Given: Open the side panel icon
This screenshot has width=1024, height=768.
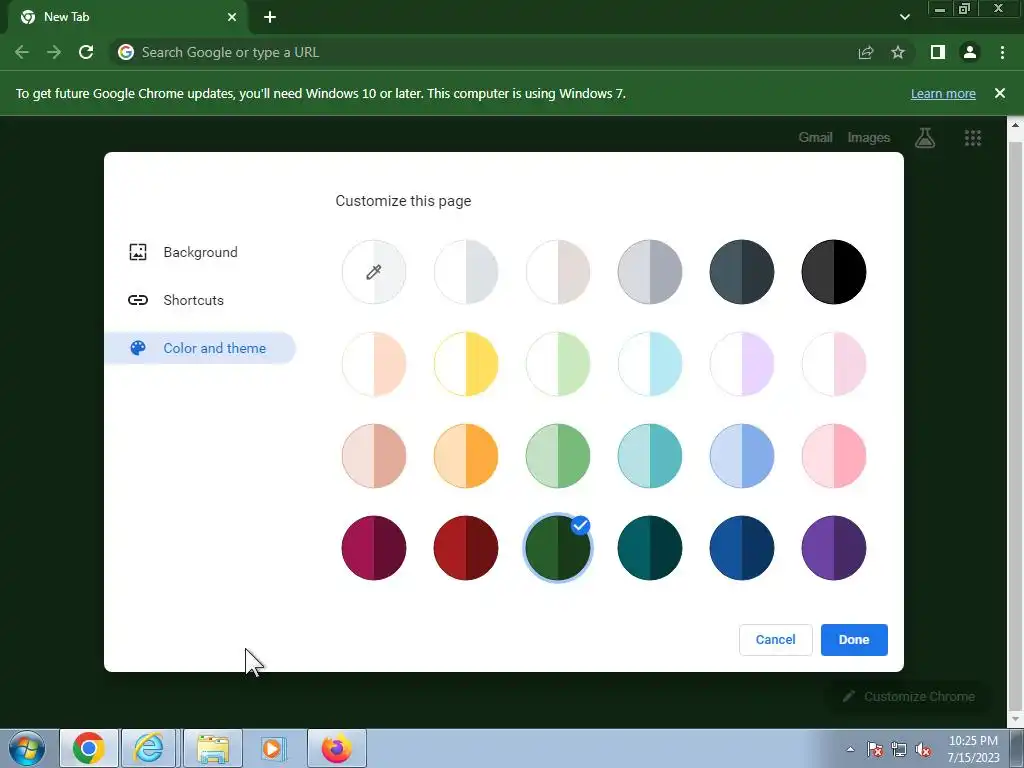Looking at the screenshot, I should point(938,52).
